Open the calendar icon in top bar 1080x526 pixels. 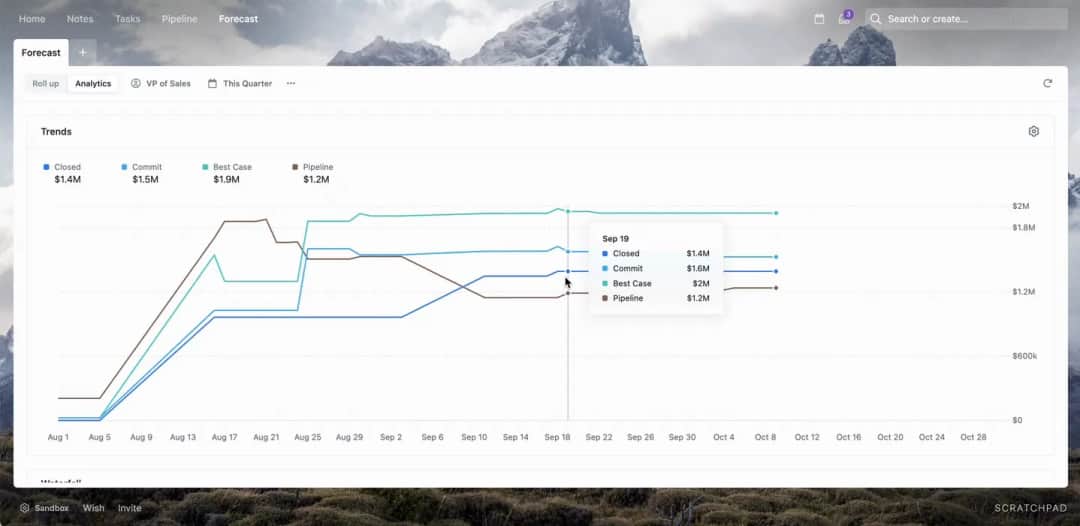point(819,19)
